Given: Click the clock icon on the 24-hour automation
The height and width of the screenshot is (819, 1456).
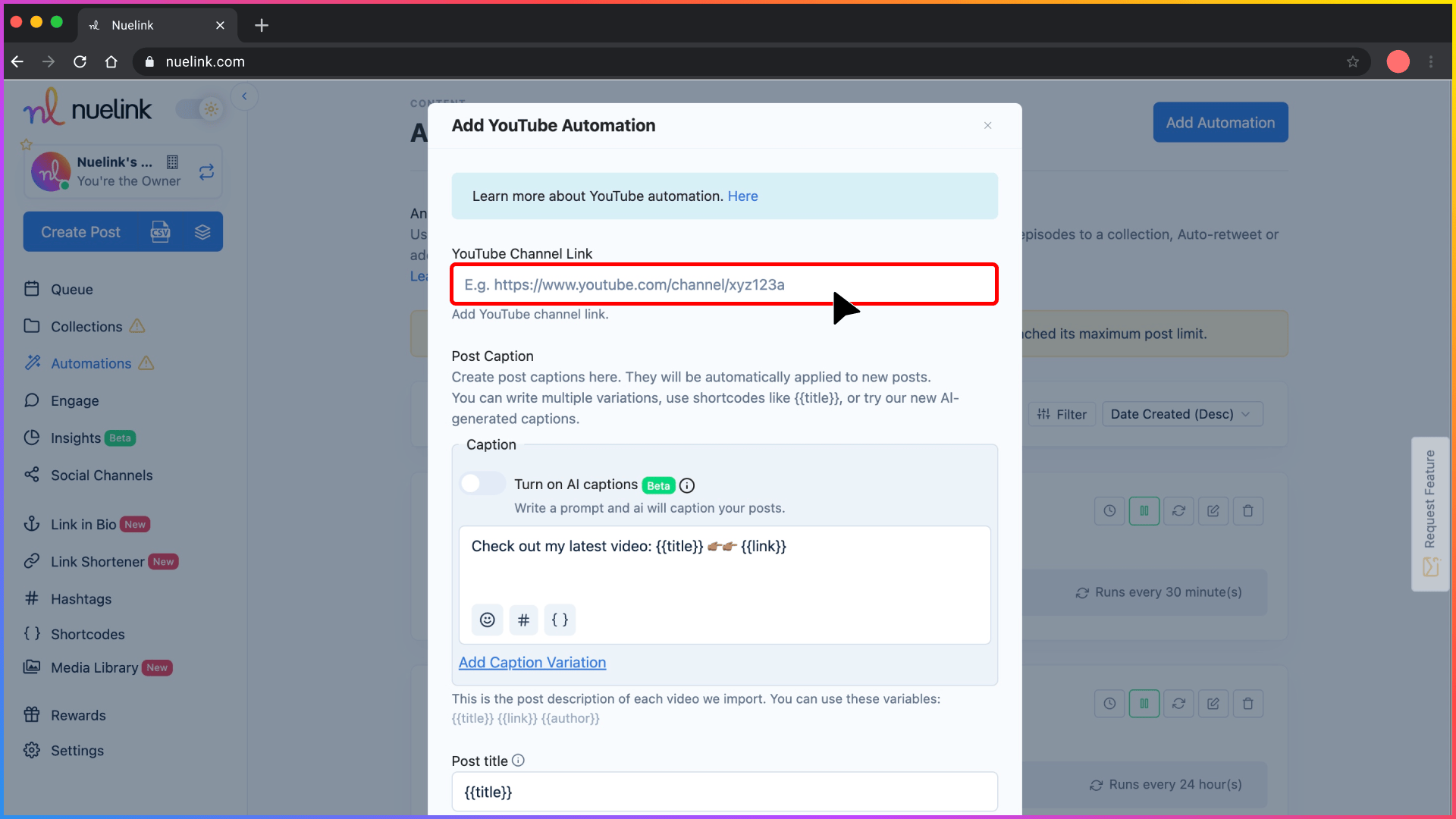Looking at the screenshot, I should [1109, 704].
